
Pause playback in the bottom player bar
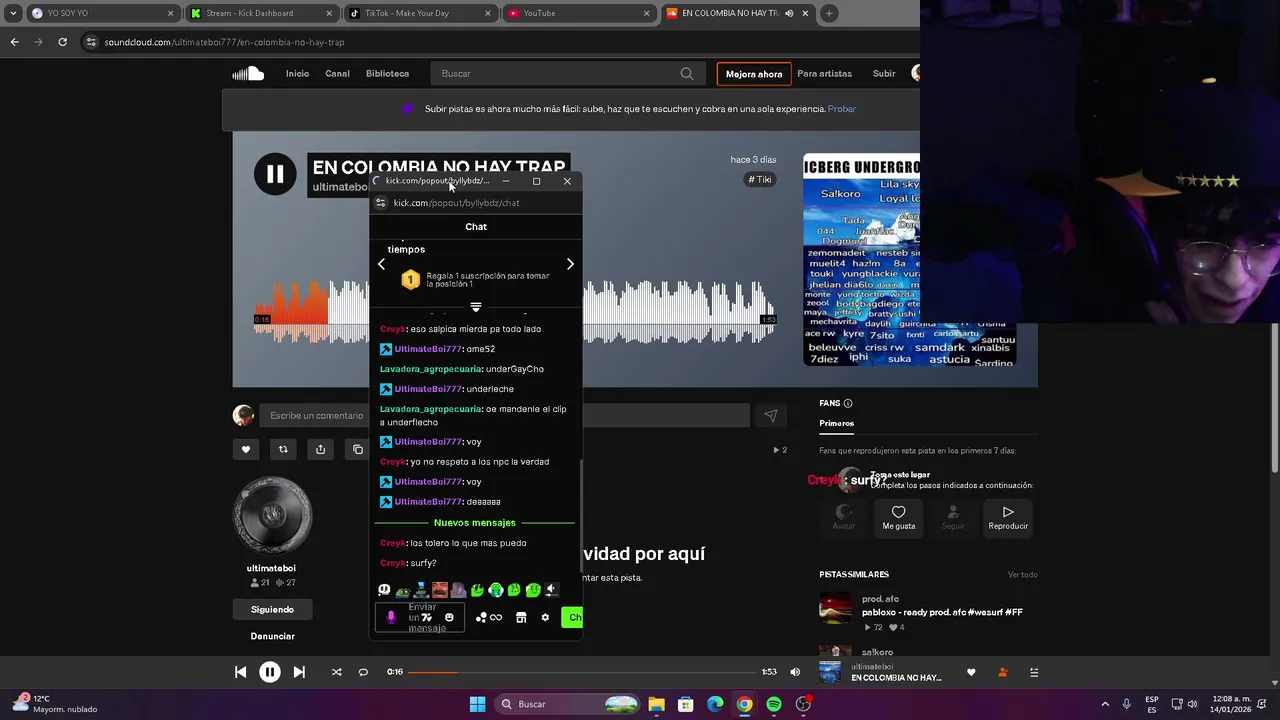pos(270,672)
